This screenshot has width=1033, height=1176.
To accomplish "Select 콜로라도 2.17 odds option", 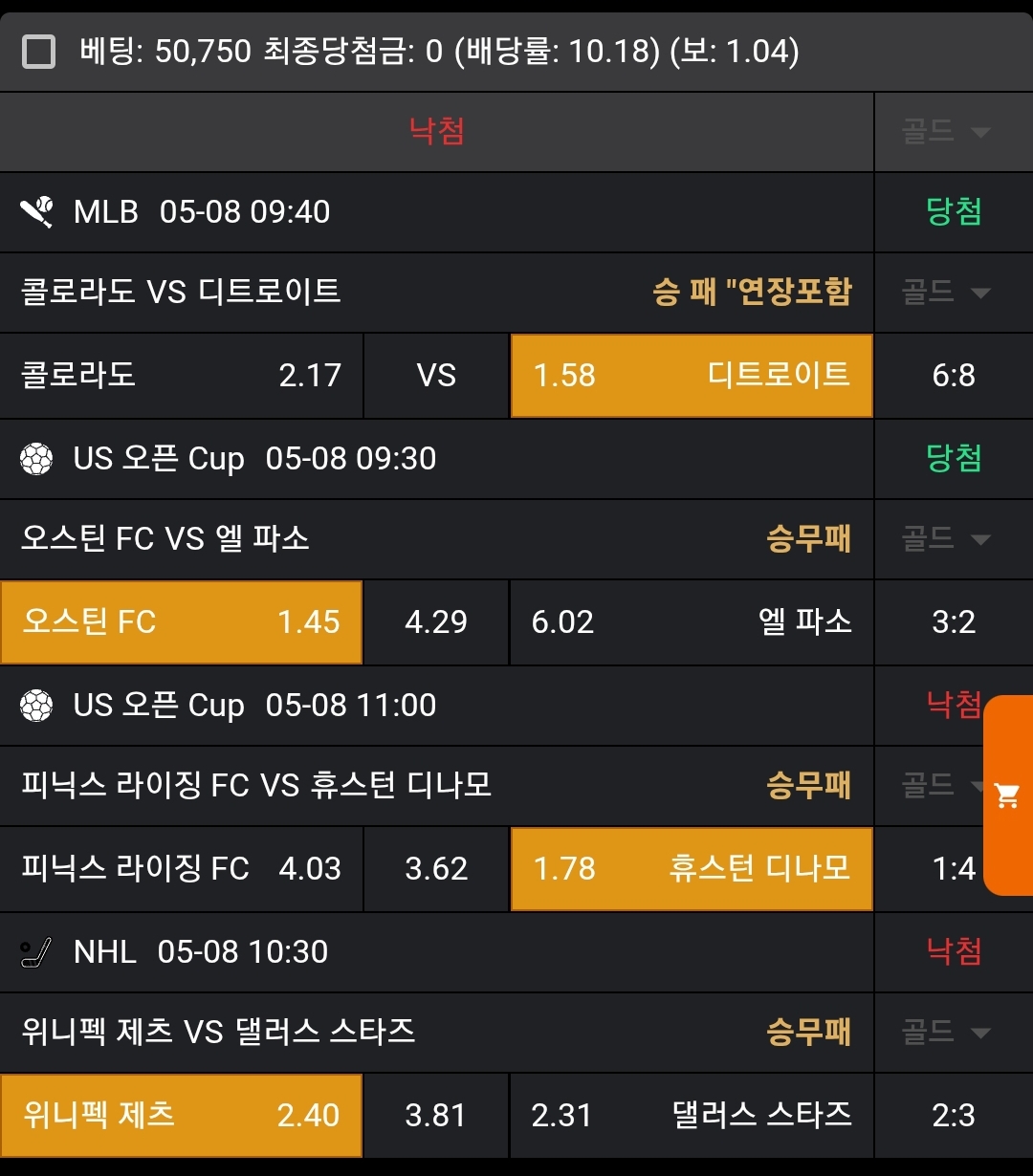I will (182, 375).
